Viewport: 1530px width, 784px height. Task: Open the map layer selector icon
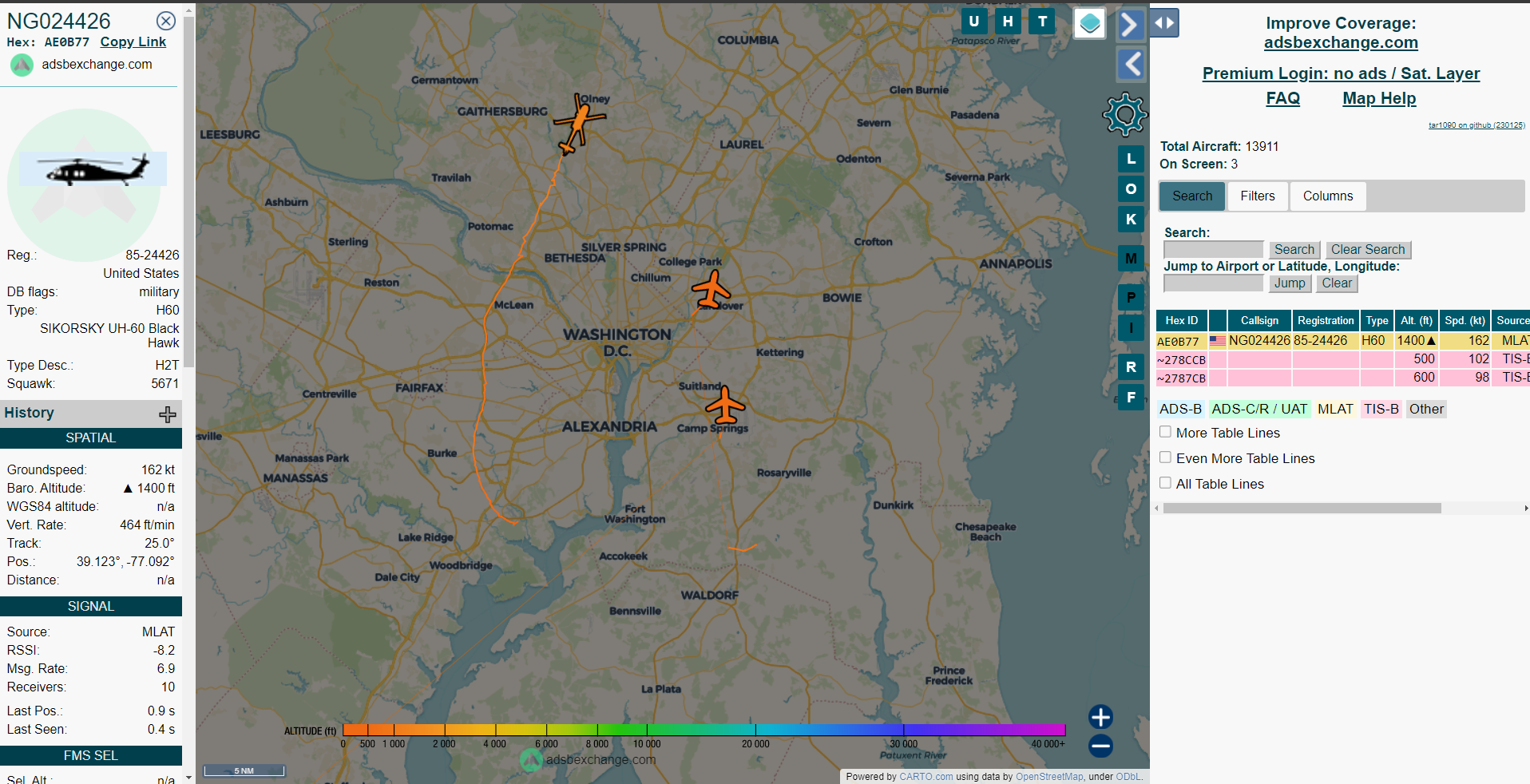pos(1089,23)
